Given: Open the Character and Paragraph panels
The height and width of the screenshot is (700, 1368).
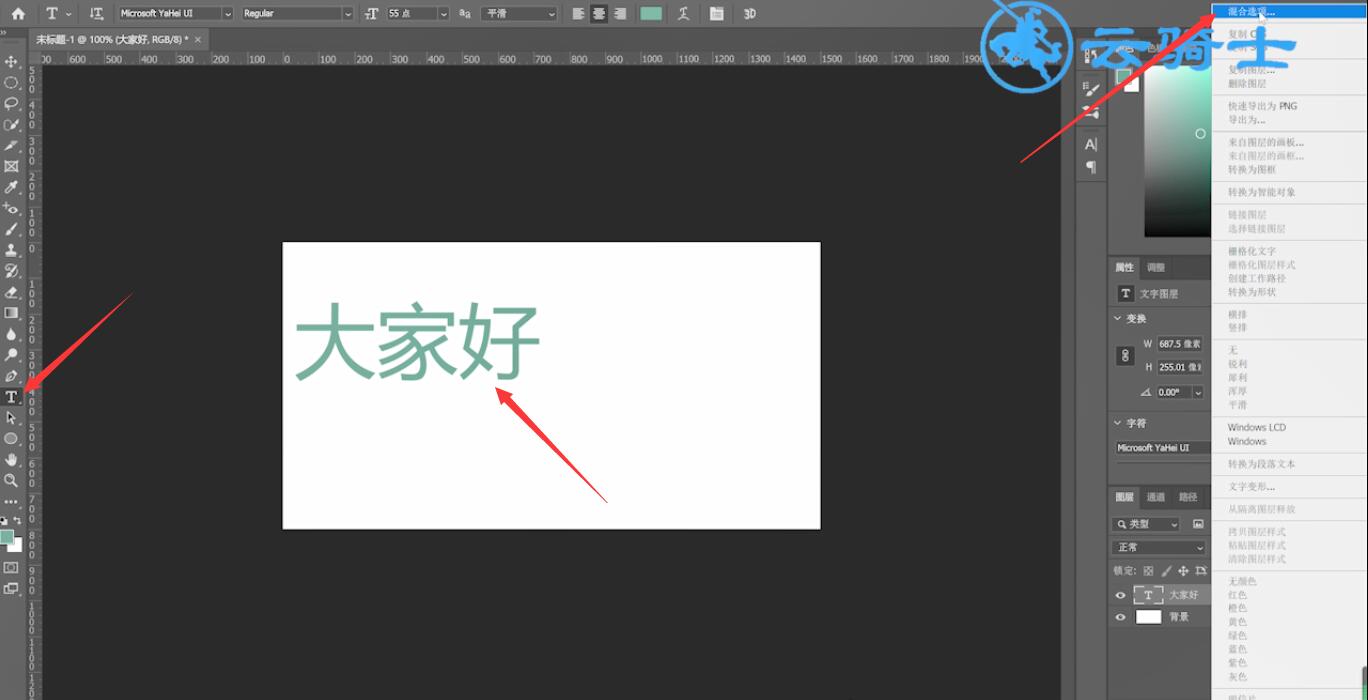Looking at the screenshot, I should (x=717, y=14).
